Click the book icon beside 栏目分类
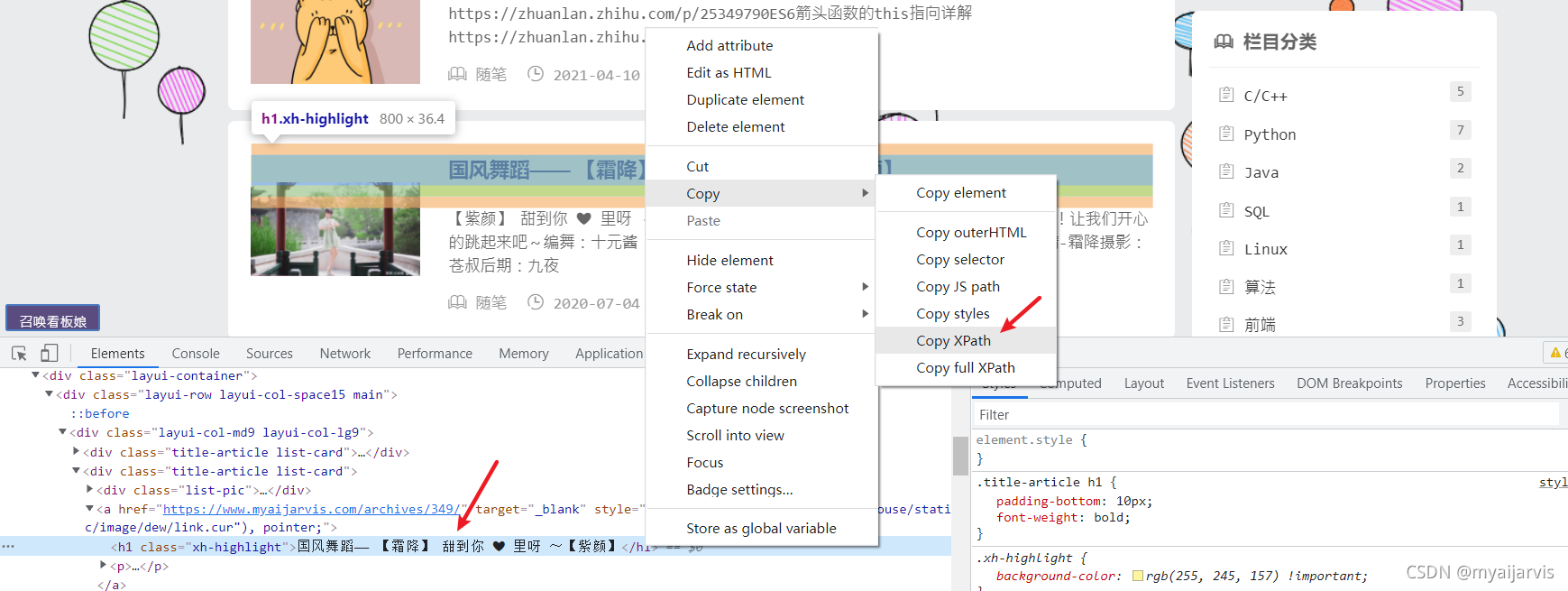 pyautogui.click(x=1224, y=42)
